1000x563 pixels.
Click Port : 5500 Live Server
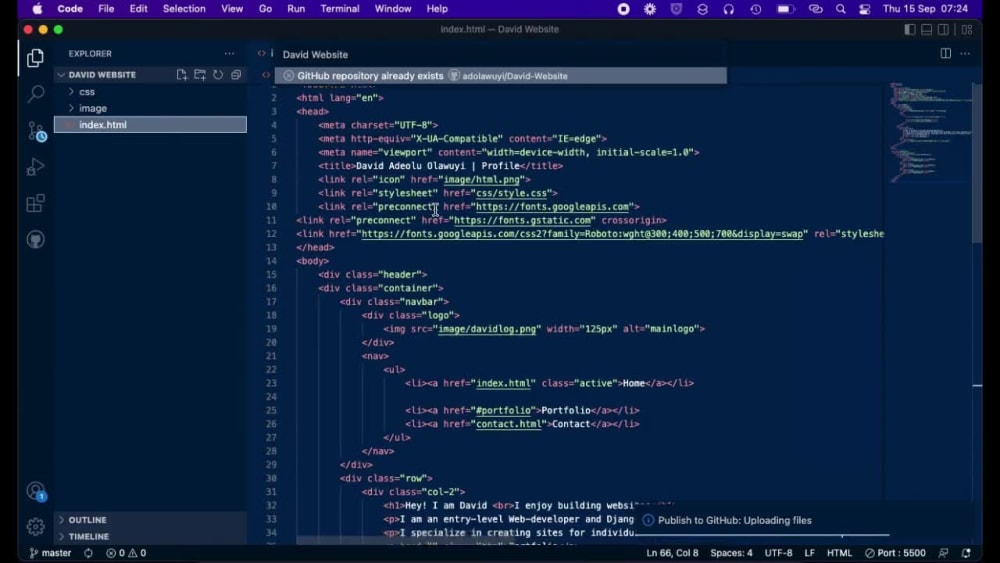(895, 553)
